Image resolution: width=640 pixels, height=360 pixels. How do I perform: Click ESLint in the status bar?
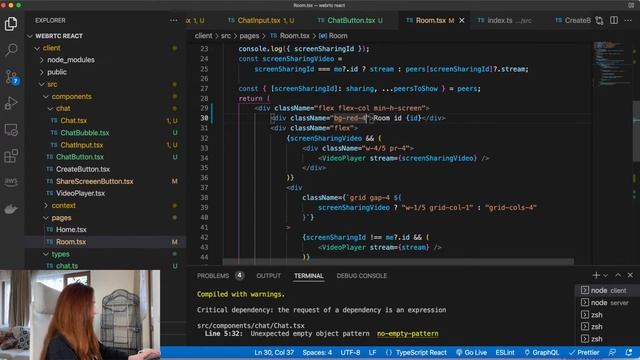pos(505,353)
